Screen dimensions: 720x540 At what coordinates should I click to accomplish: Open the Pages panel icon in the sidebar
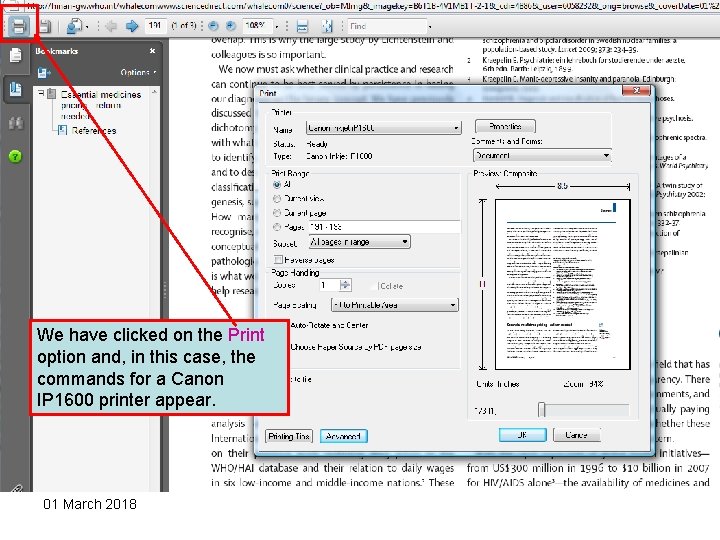pyautogui.click(x=15, y=55)
